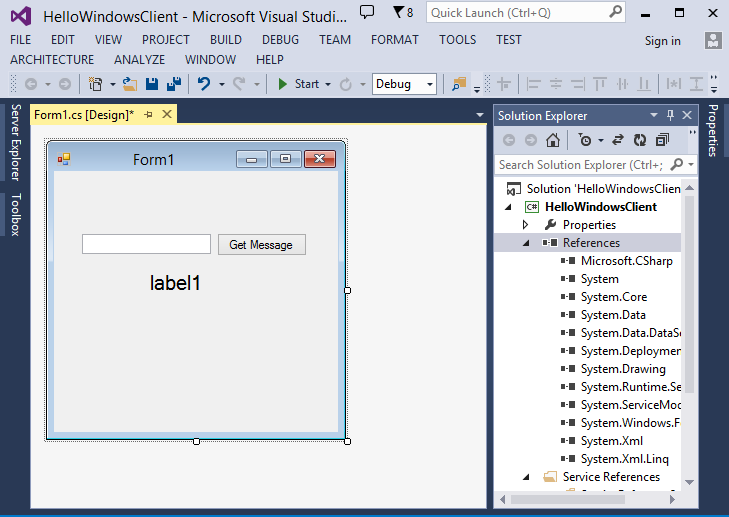Select the label1 control on form
This screenshot has height=517, width=729.
point(175,283)
